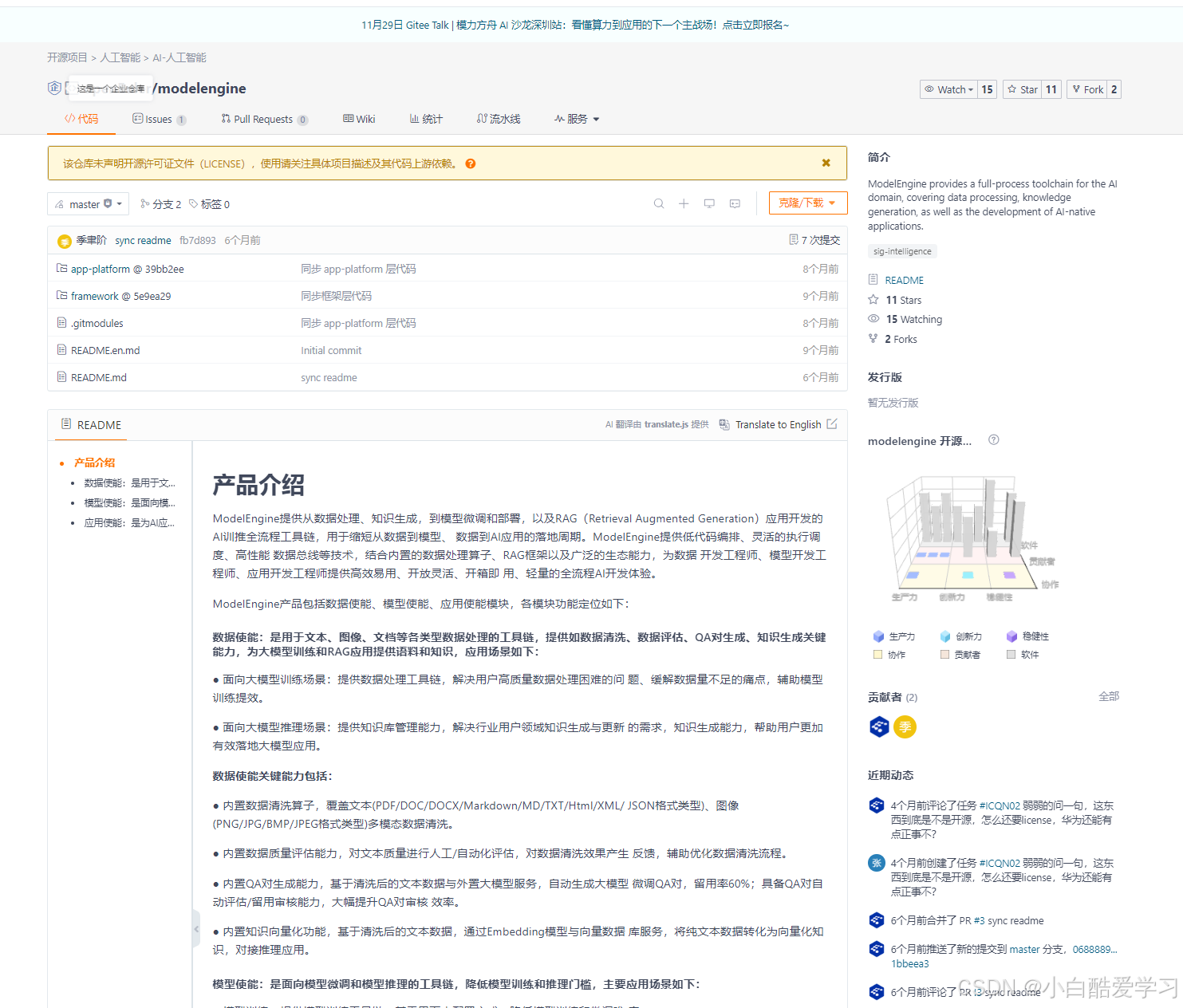
Task: Click the blue hexagon contributor avatar
Action: (x=879, y=726)
